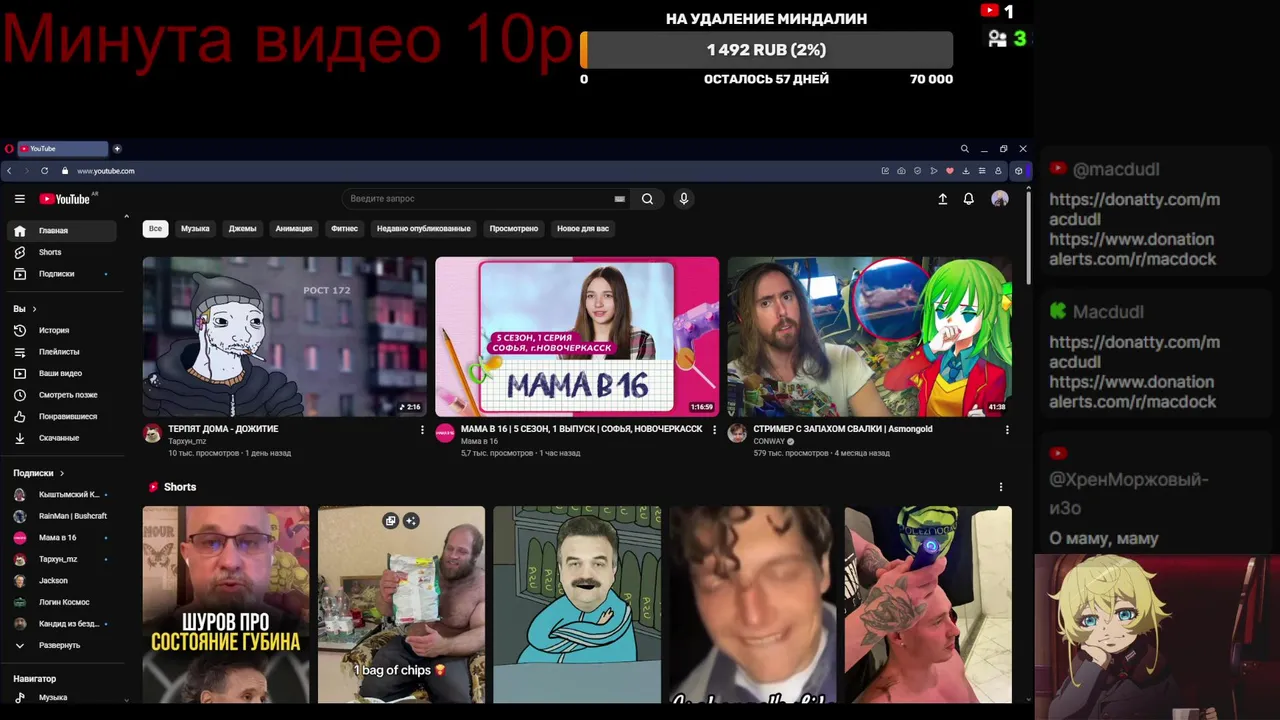Go back with the browser back arrow
1280x720 pixels.
click(x=10, y=171)
